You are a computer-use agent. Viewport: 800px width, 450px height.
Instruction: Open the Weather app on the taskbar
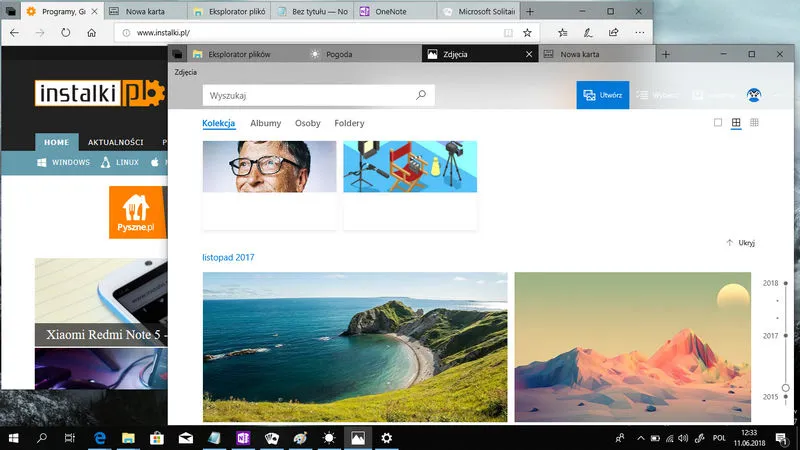329,438
